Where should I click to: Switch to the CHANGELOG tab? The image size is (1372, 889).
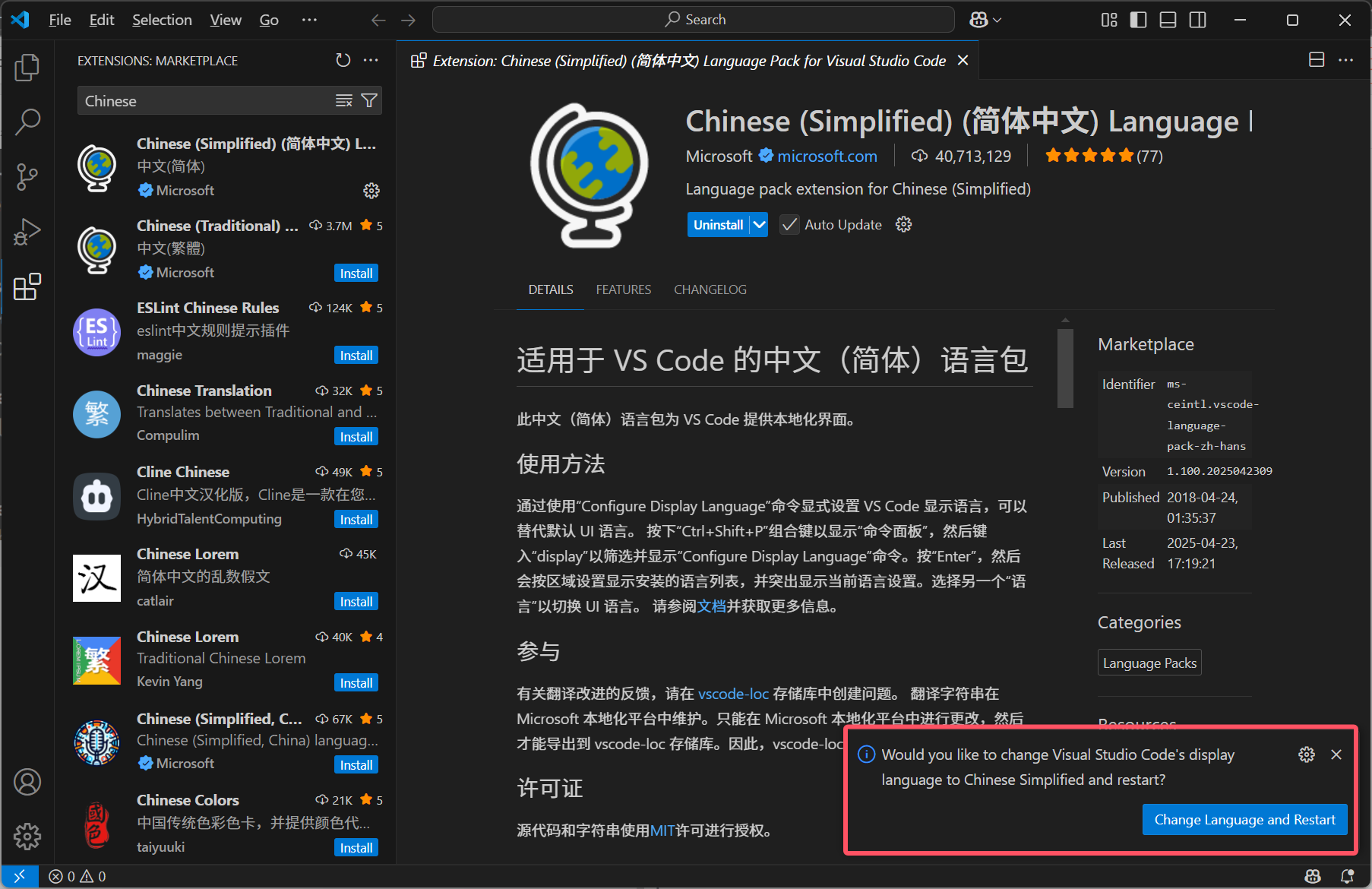[x=710, y=289]
